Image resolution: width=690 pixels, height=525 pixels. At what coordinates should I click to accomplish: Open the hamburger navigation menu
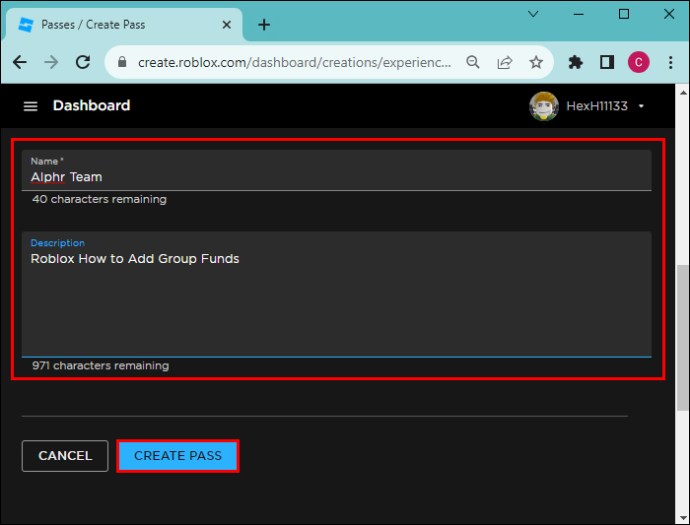(30, 106)
